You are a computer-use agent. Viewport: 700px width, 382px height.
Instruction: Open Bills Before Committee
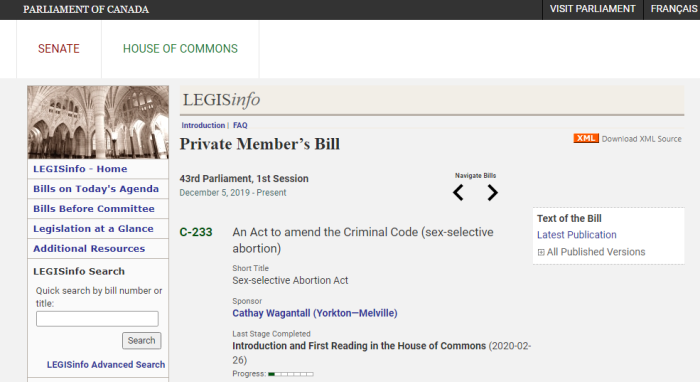point(94,208)
